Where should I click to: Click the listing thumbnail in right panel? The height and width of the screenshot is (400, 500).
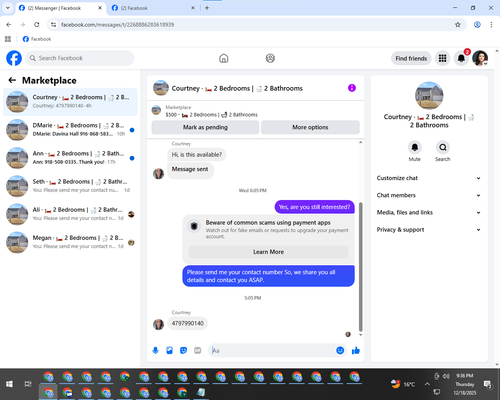point(429,96)
